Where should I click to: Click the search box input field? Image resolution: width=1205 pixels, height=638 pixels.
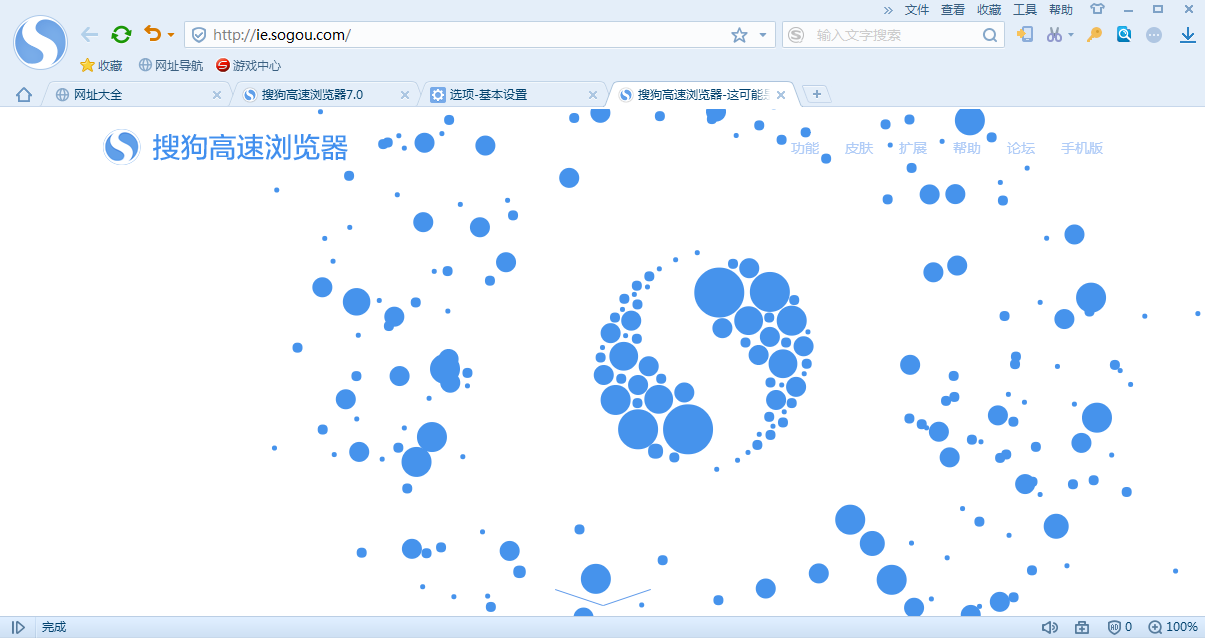tap(895, 35)
